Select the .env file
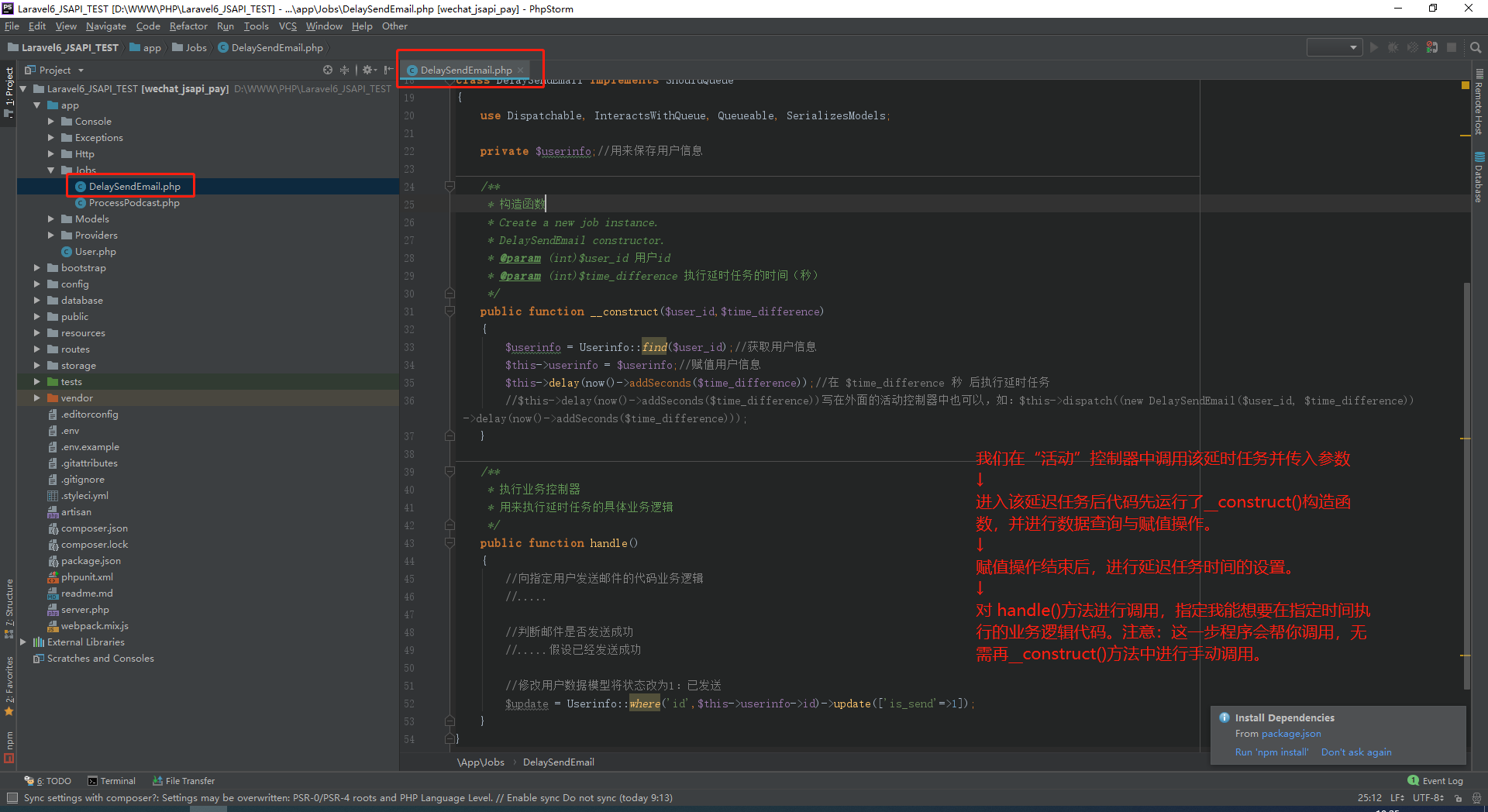 click(70, 431)
